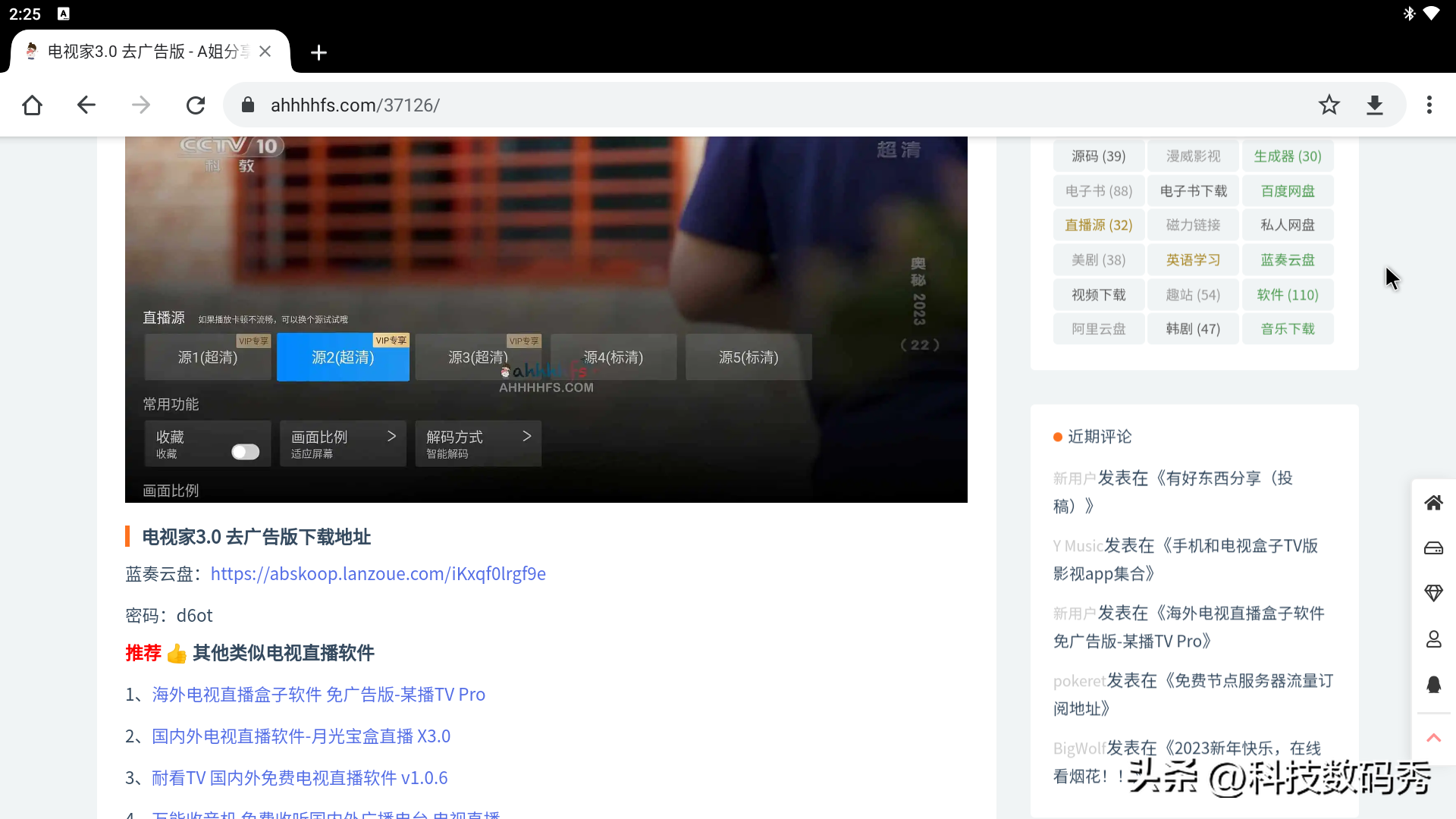Open the 直播源 (32) tag
This screenshot has width=1456, height=819.
pyautogui.click(x=1098, y=225)
